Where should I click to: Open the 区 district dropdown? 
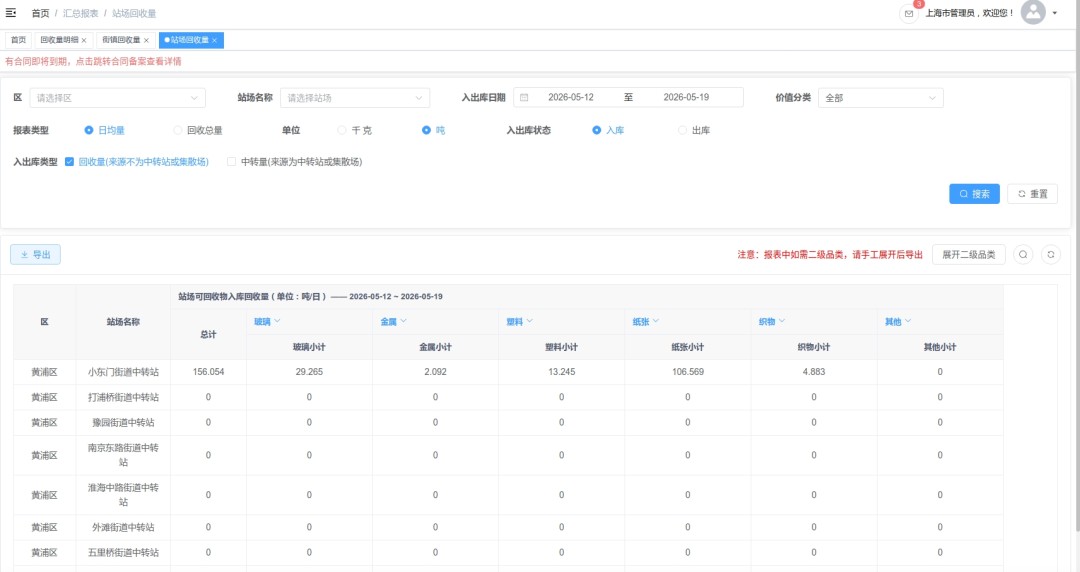point(118,98)
